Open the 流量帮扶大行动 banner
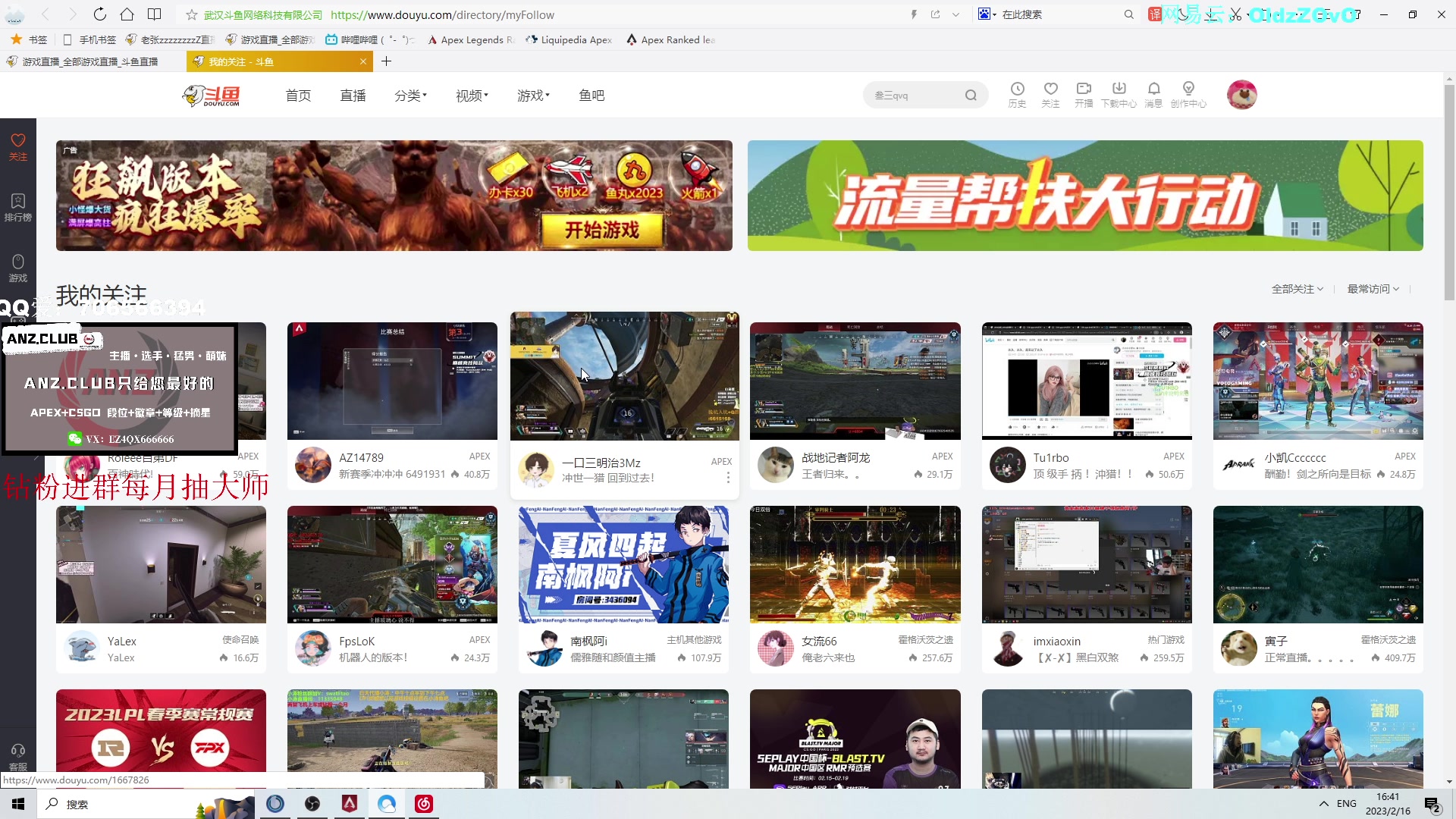The image size is (1456, 819). pyautogui.click(x=1085, y=196)
